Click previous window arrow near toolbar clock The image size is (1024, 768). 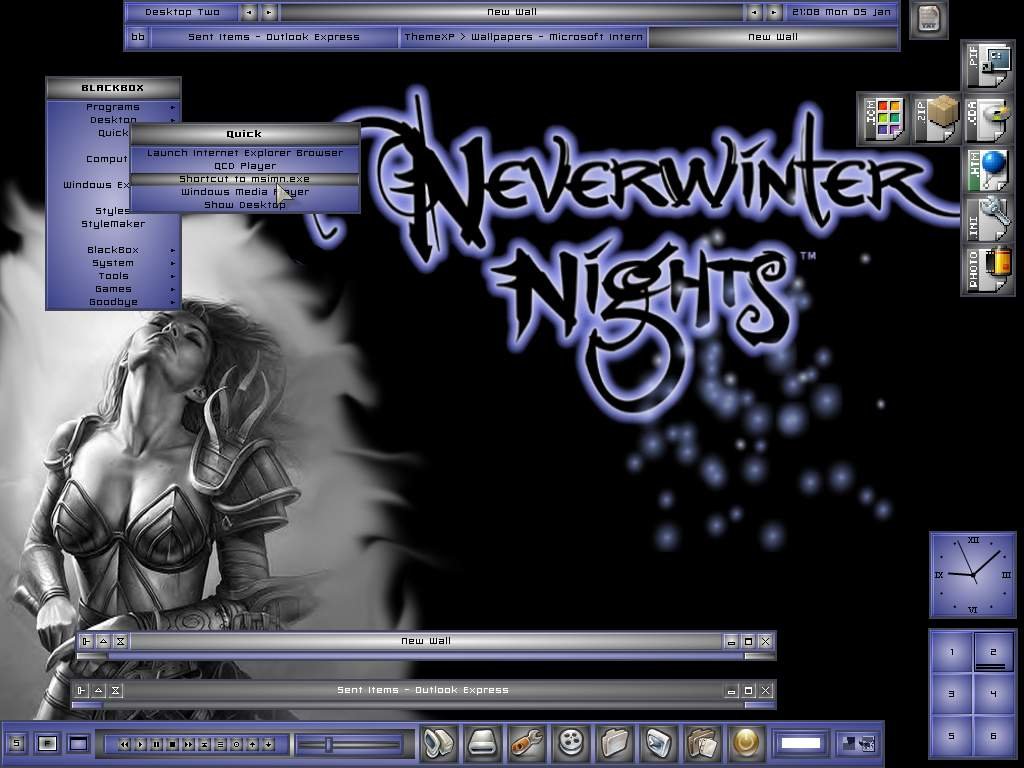[754, 12]
